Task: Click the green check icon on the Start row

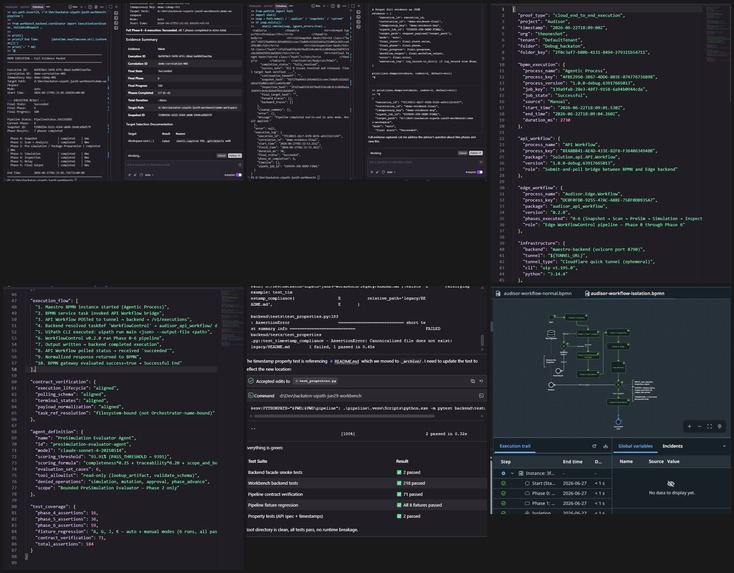Action: pos(503,483)
